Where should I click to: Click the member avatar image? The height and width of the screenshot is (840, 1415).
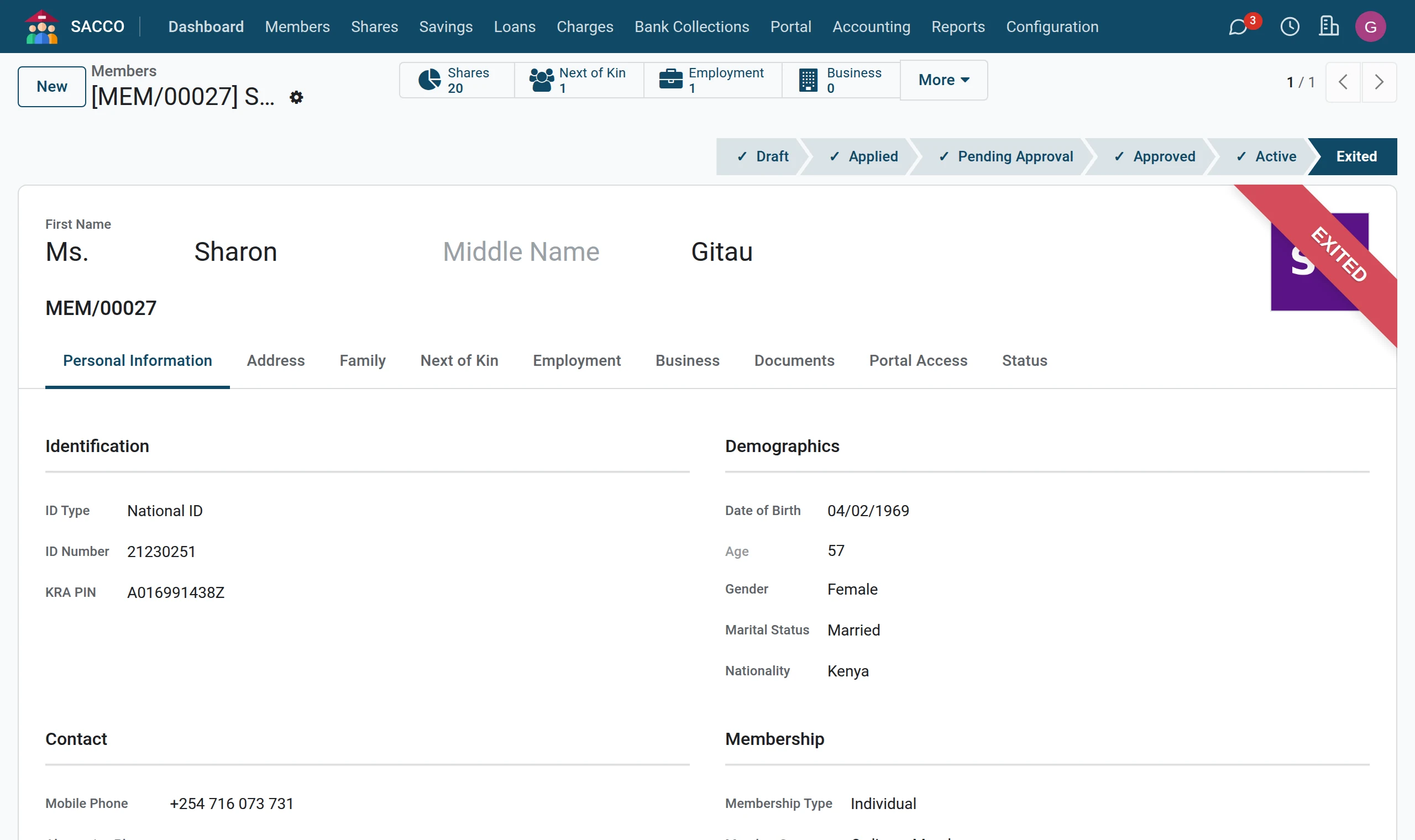pyautogui.click(x=1319, y=262)
